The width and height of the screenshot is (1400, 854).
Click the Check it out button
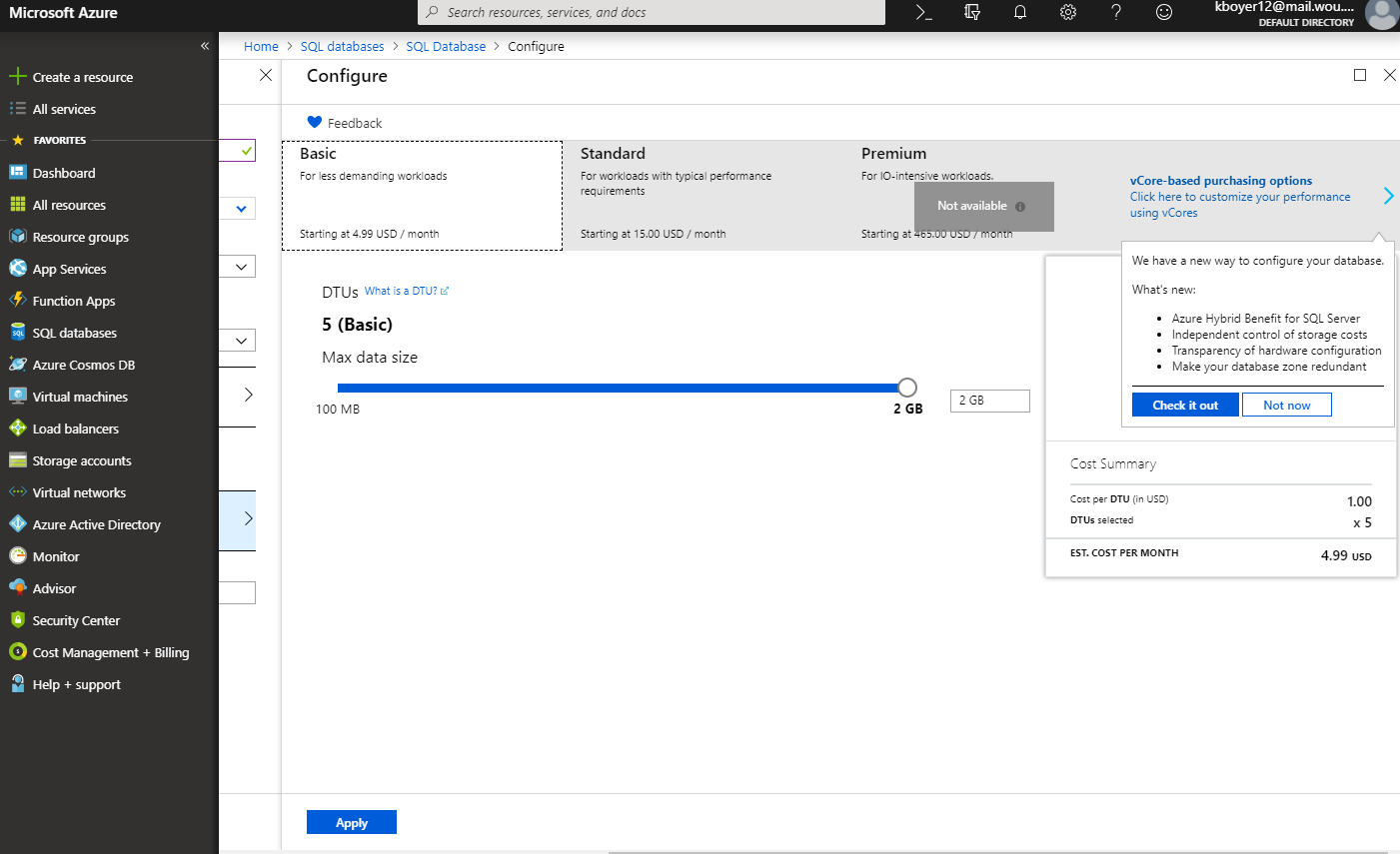(1185, 405)
